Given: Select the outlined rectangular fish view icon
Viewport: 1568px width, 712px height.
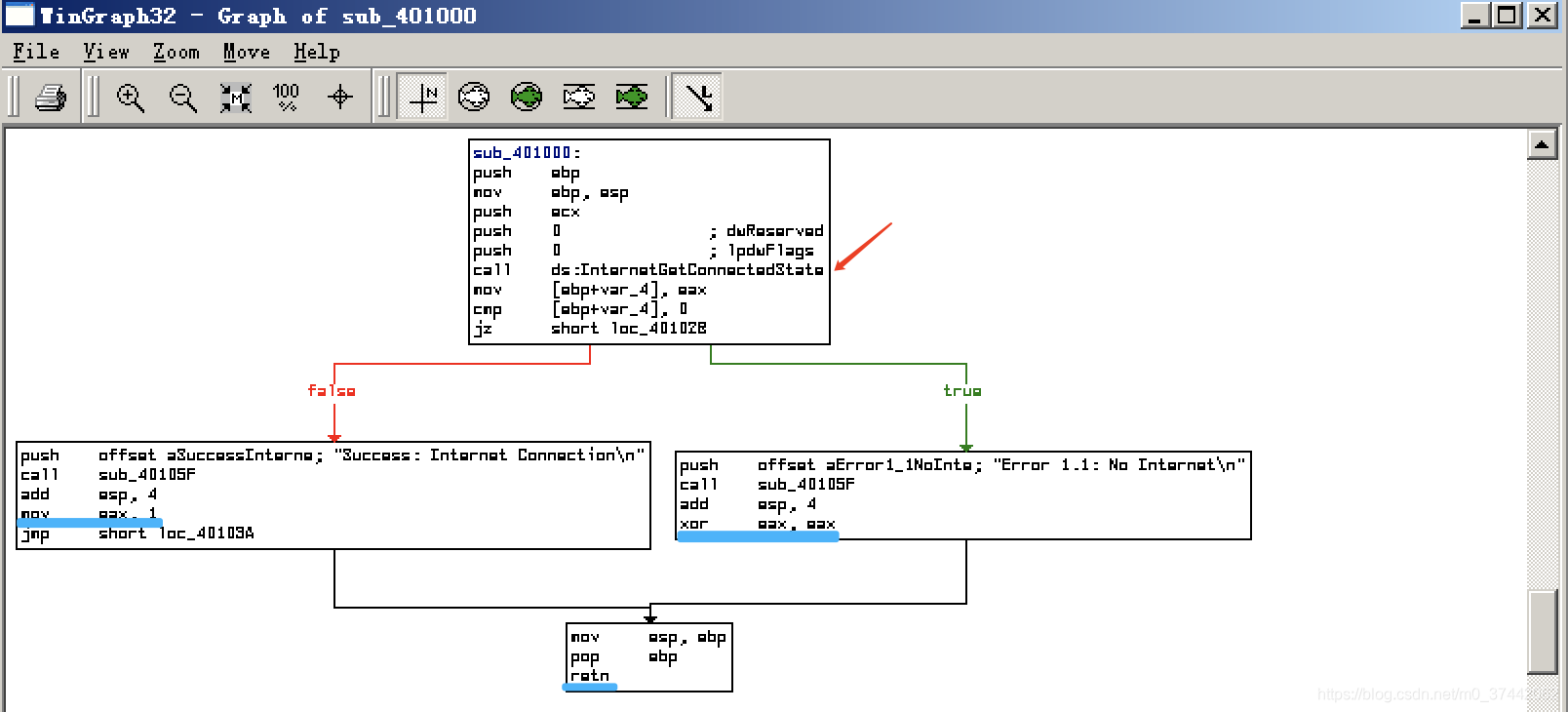Looking at the screenshot, I should coord(579,97).
